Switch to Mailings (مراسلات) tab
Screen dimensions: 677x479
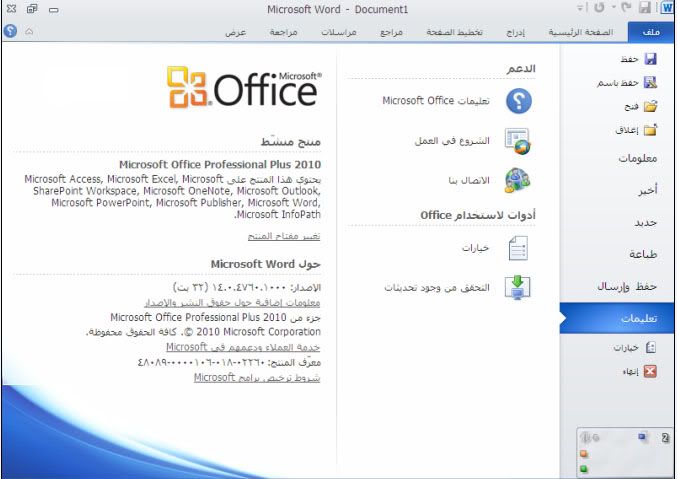338,32
